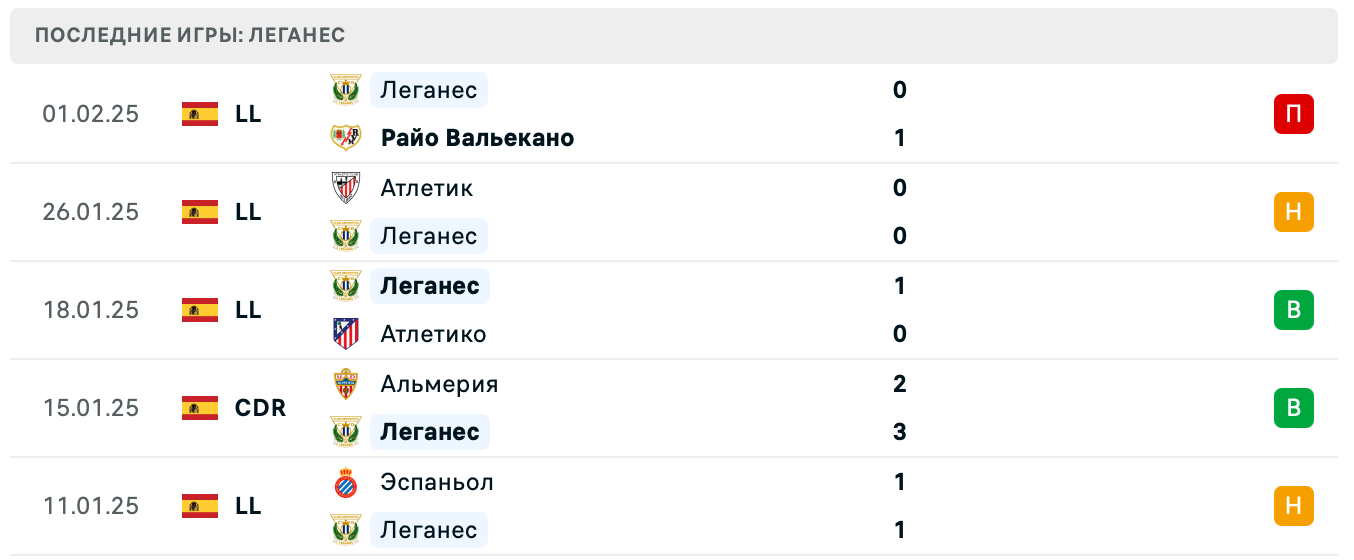The width and height of the screenshot is (1354, 560).
Task: Click the Rayo Vallecano club crest
Action: tap(346, 138)
